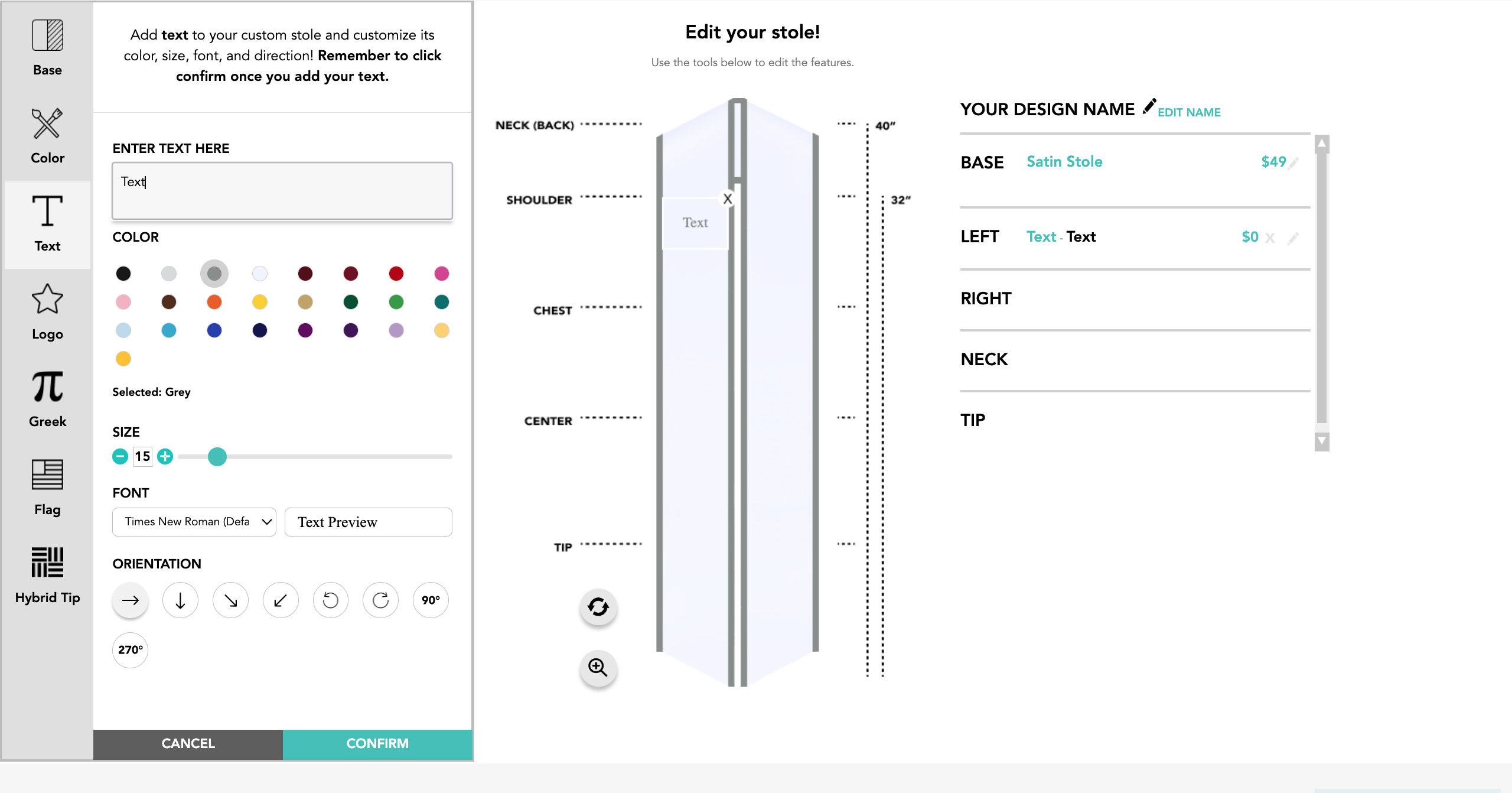Image resolution: width=1512 pixels, height=793 pixels.
Task: Select the horizontal right arrow orientation
Action: coord(130,600)
